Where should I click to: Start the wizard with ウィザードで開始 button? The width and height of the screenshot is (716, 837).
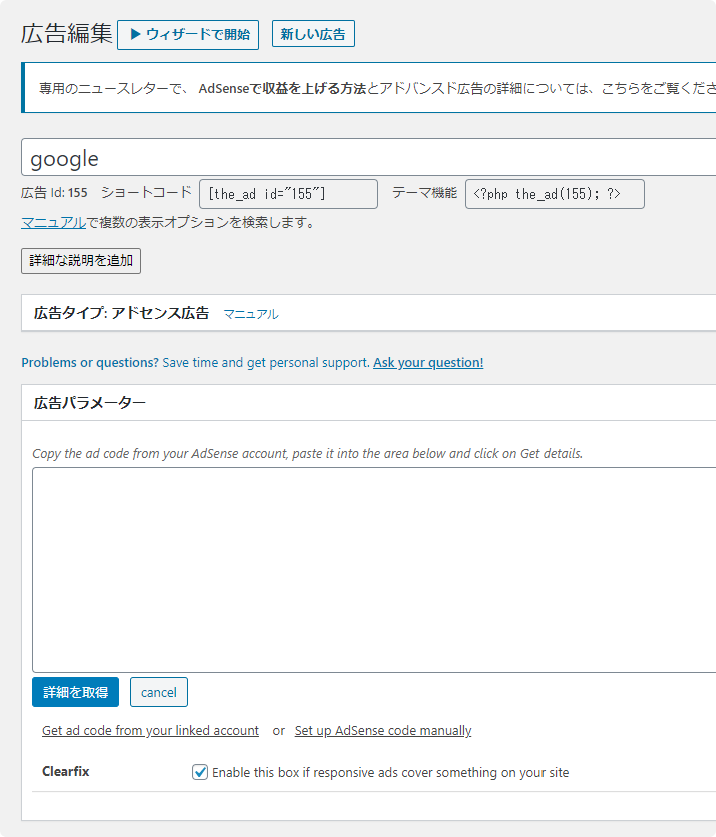tap(188, 35)
